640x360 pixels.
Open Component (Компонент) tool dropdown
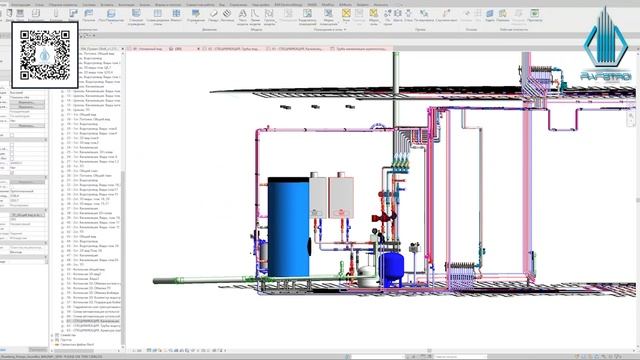click(36, 16)
